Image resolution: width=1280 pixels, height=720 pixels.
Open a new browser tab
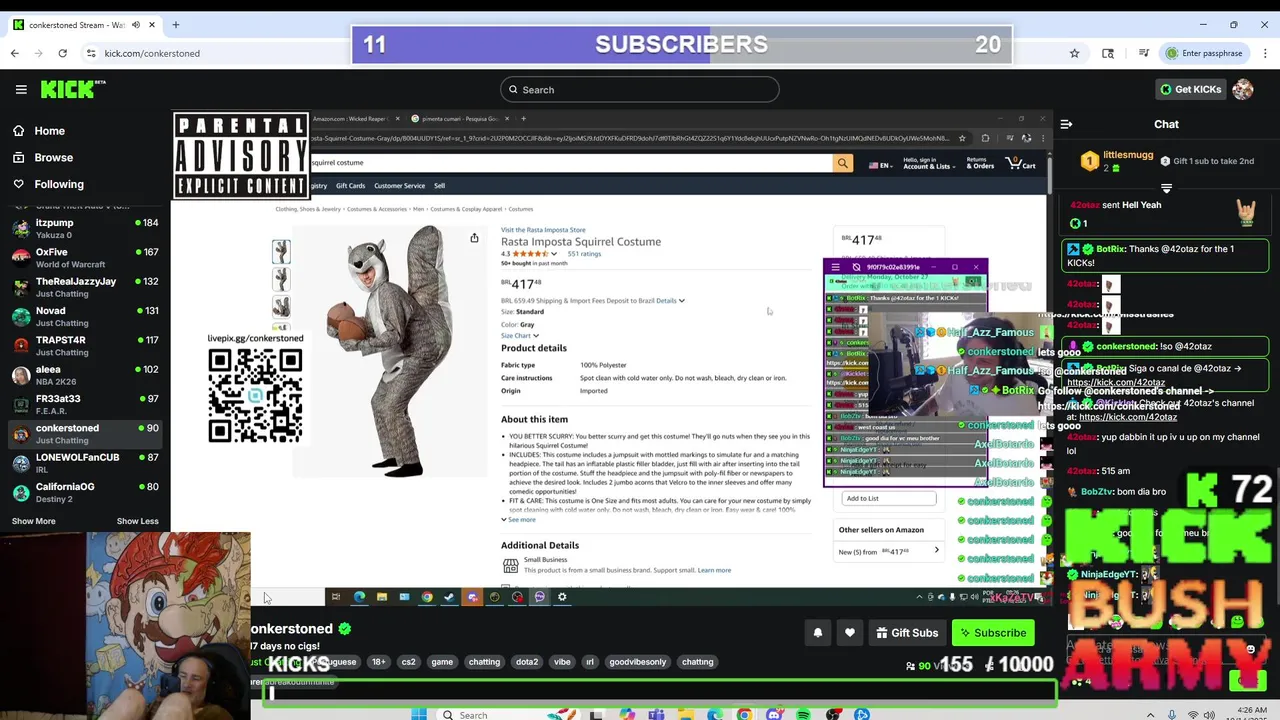click(175, 25)
